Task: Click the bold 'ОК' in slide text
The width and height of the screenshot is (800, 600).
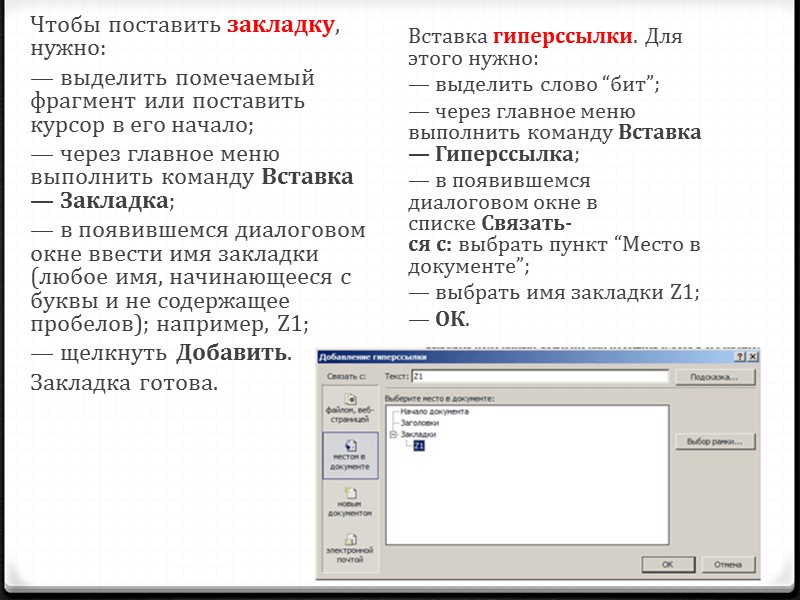Action: tap(450, 319)
